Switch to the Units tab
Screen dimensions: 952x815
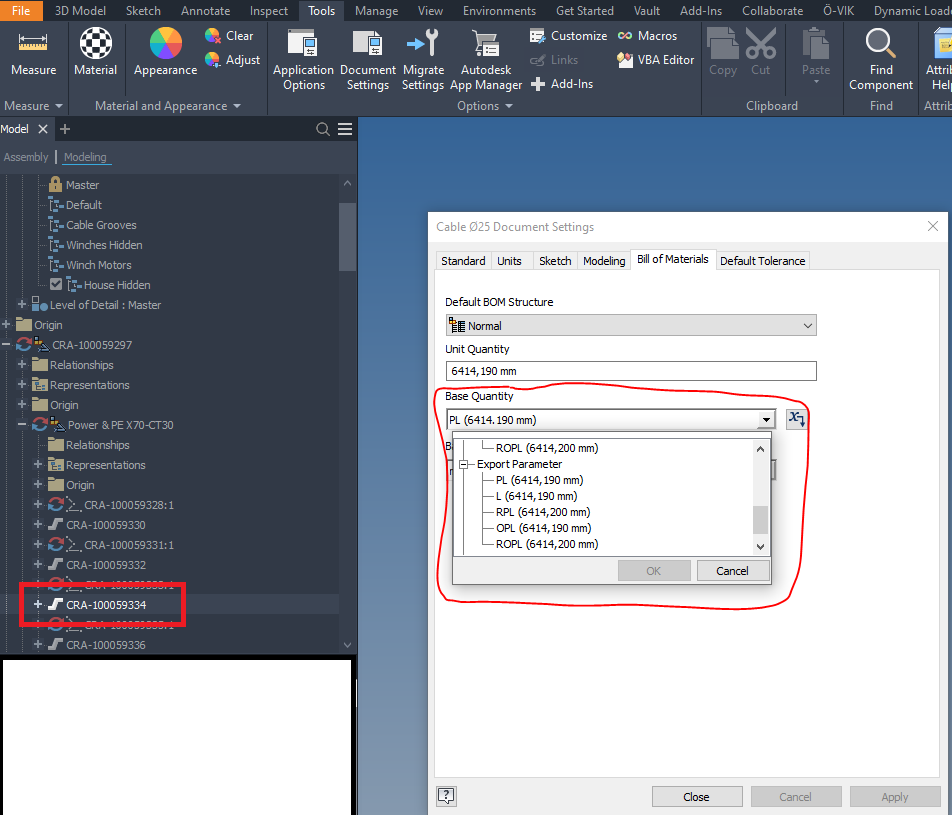tap(511, 260)
